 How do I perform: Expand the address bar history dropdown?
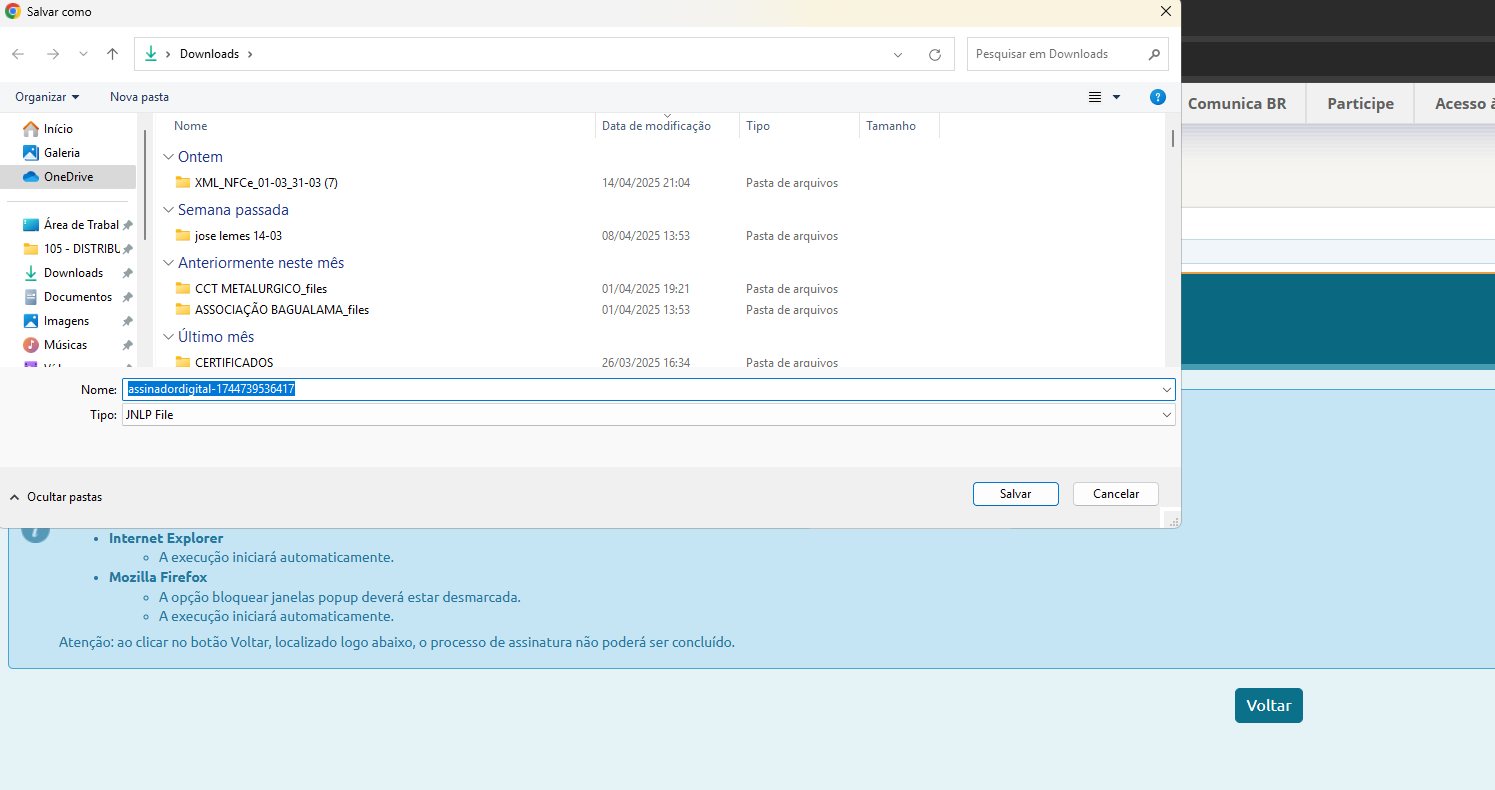[x=898, y=54]
